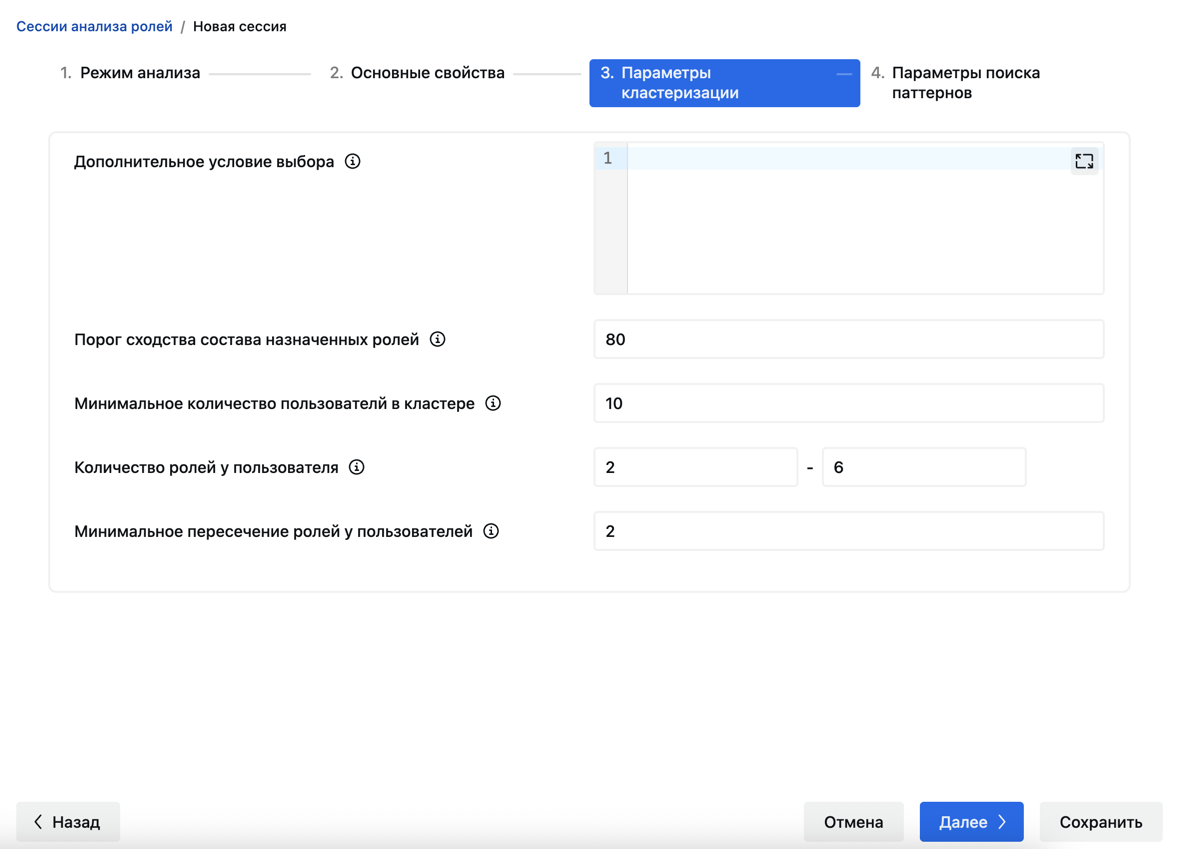Proceed with the Далее button
Image resolution: width=1179 pixels, height=849 pixels.
(x=971, y=822)
